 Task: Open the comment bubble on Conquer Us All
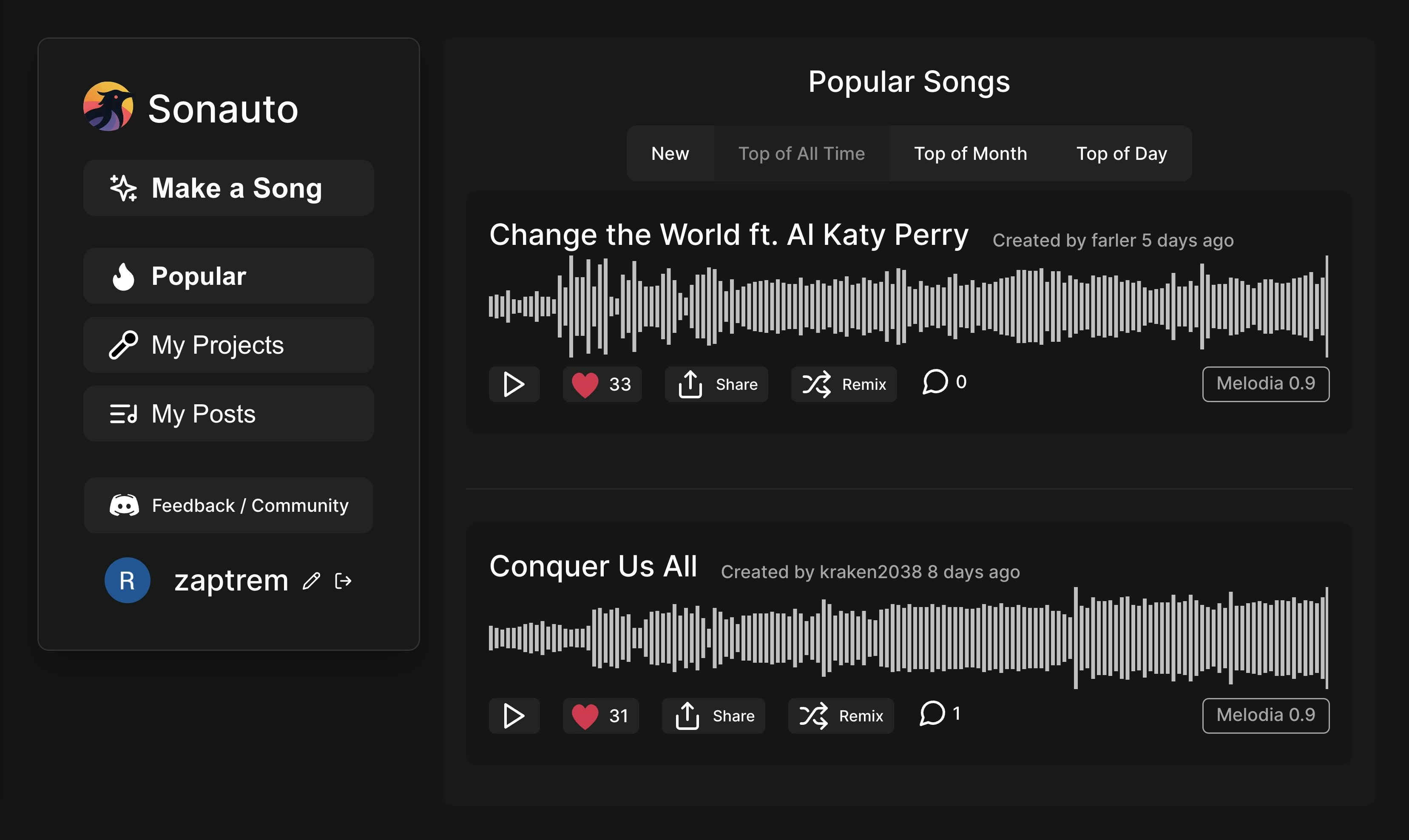940,714
